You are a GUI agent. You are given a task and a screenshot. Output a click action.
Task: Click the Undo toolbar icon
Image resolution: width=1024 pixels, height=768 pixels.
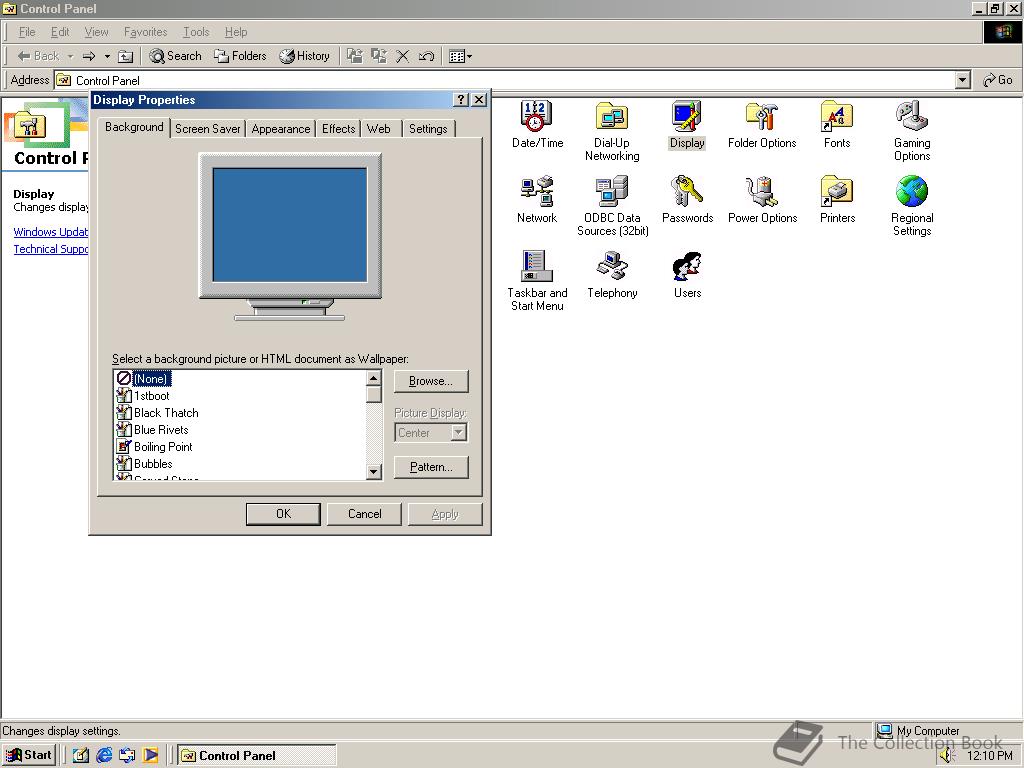point(426,56)
